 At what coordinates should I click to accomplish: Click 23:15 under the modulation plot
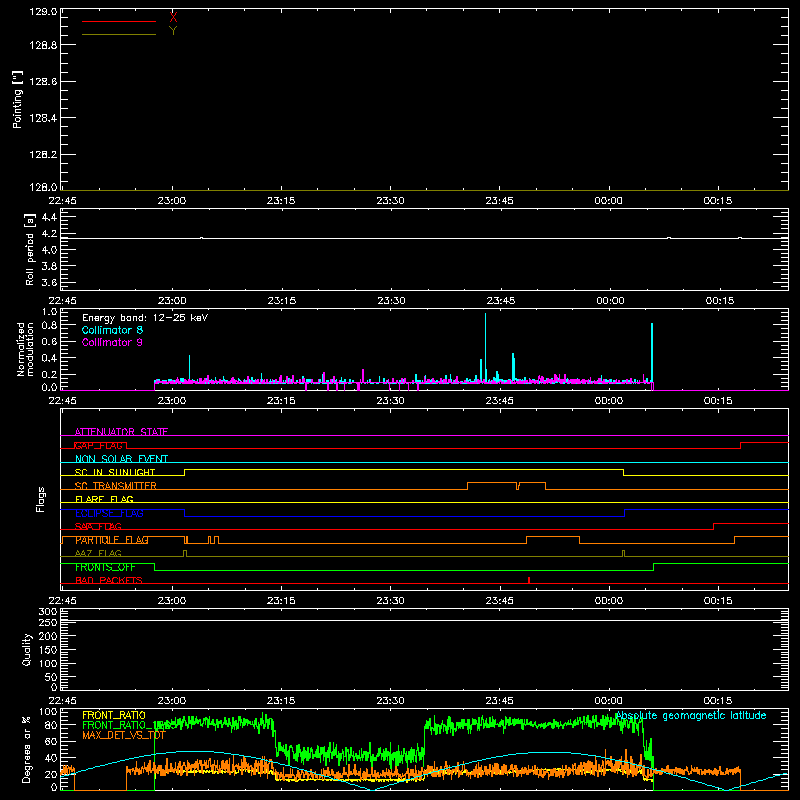tap(281, 401)
